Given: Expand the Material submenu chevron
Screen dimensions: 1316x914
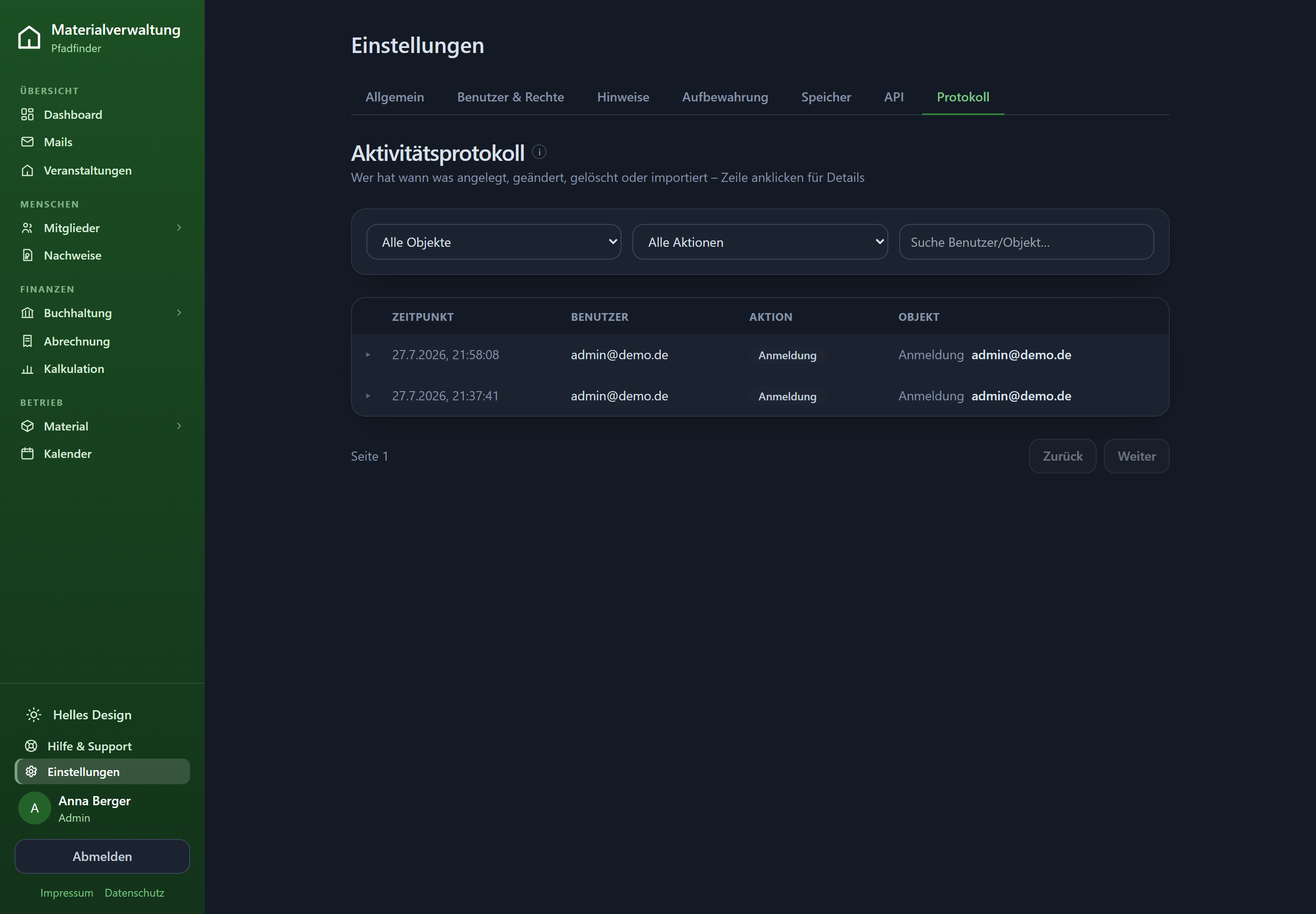Looking at the screenshot, I should [179, 426].
